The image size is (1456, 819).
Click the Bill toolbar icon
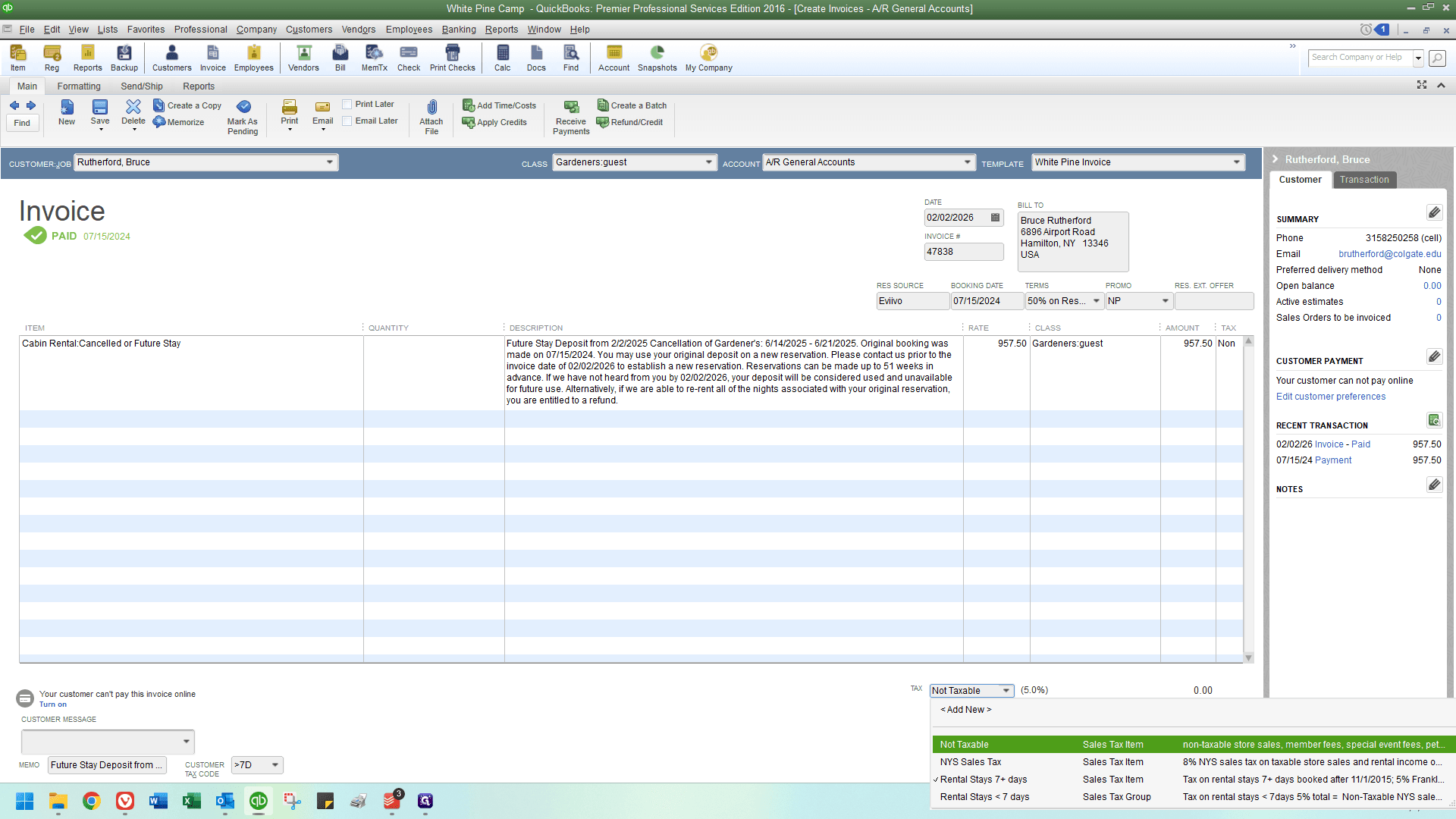coord(340,58)
